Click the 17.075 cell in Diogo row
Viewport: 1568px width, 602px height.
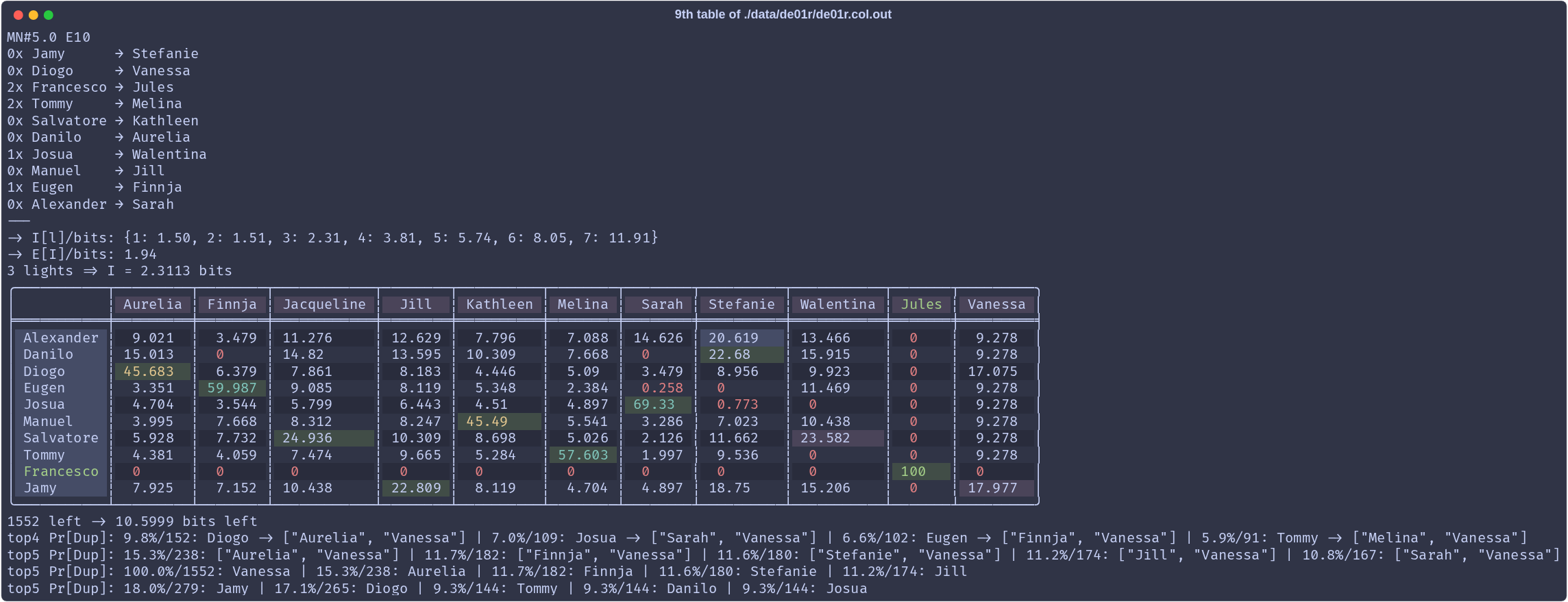click(996, 371)
